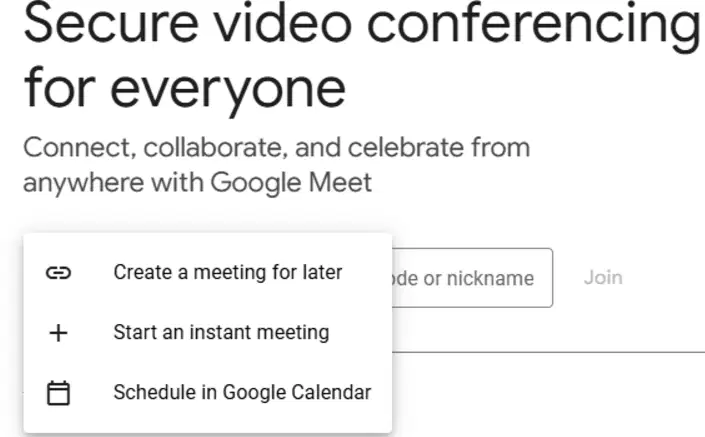Viewport: 705px width, 437px height.
Task: Choose "Start an instant meeting" option
Action: coord(208,333)
